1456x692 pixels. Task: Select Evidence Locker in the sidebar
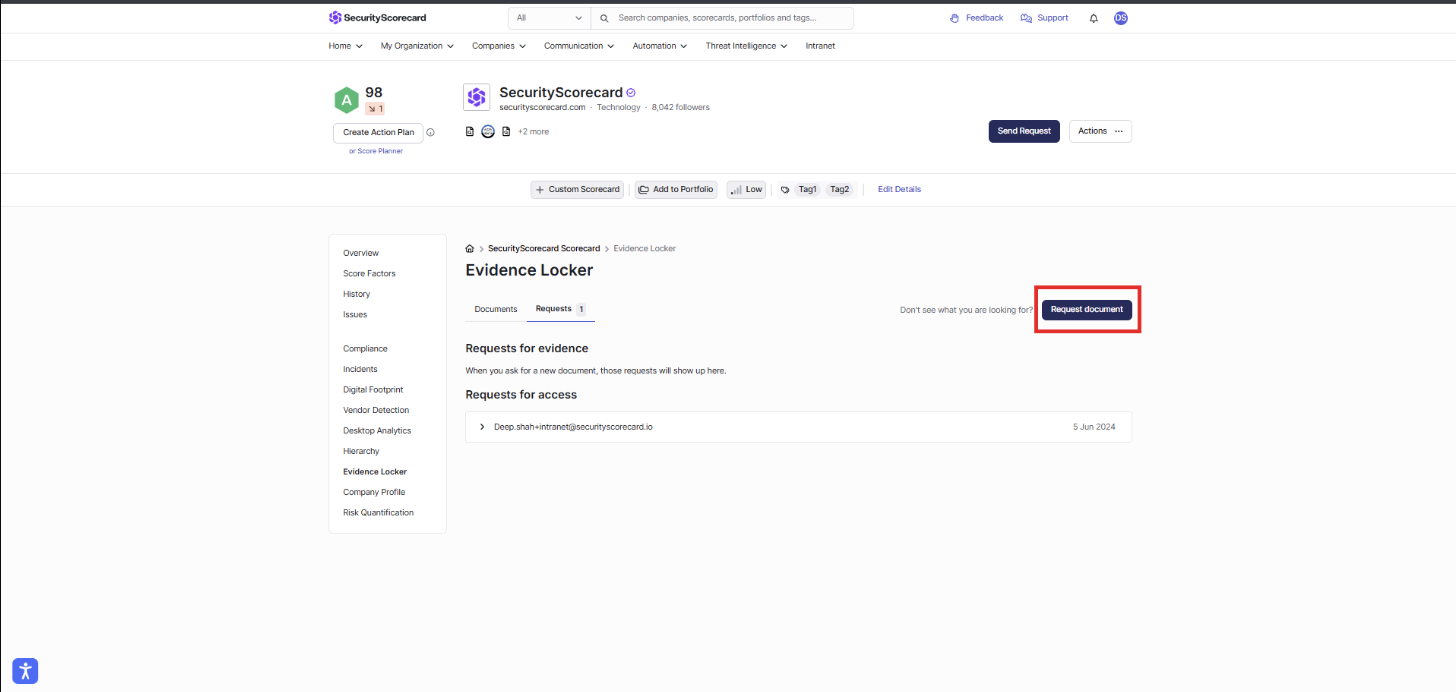(375, 472)
